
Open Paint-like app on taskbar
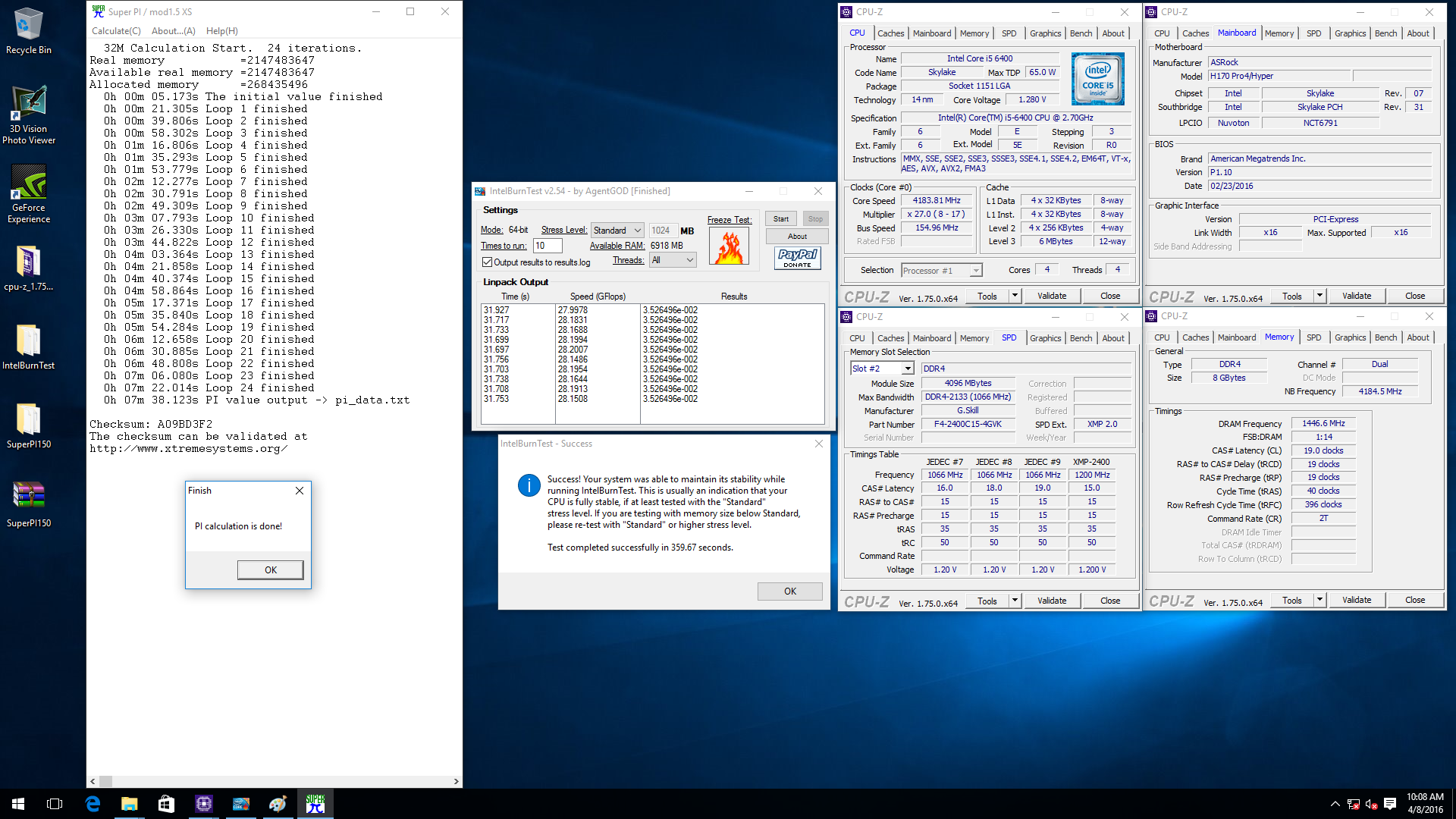tap(278, 804)
